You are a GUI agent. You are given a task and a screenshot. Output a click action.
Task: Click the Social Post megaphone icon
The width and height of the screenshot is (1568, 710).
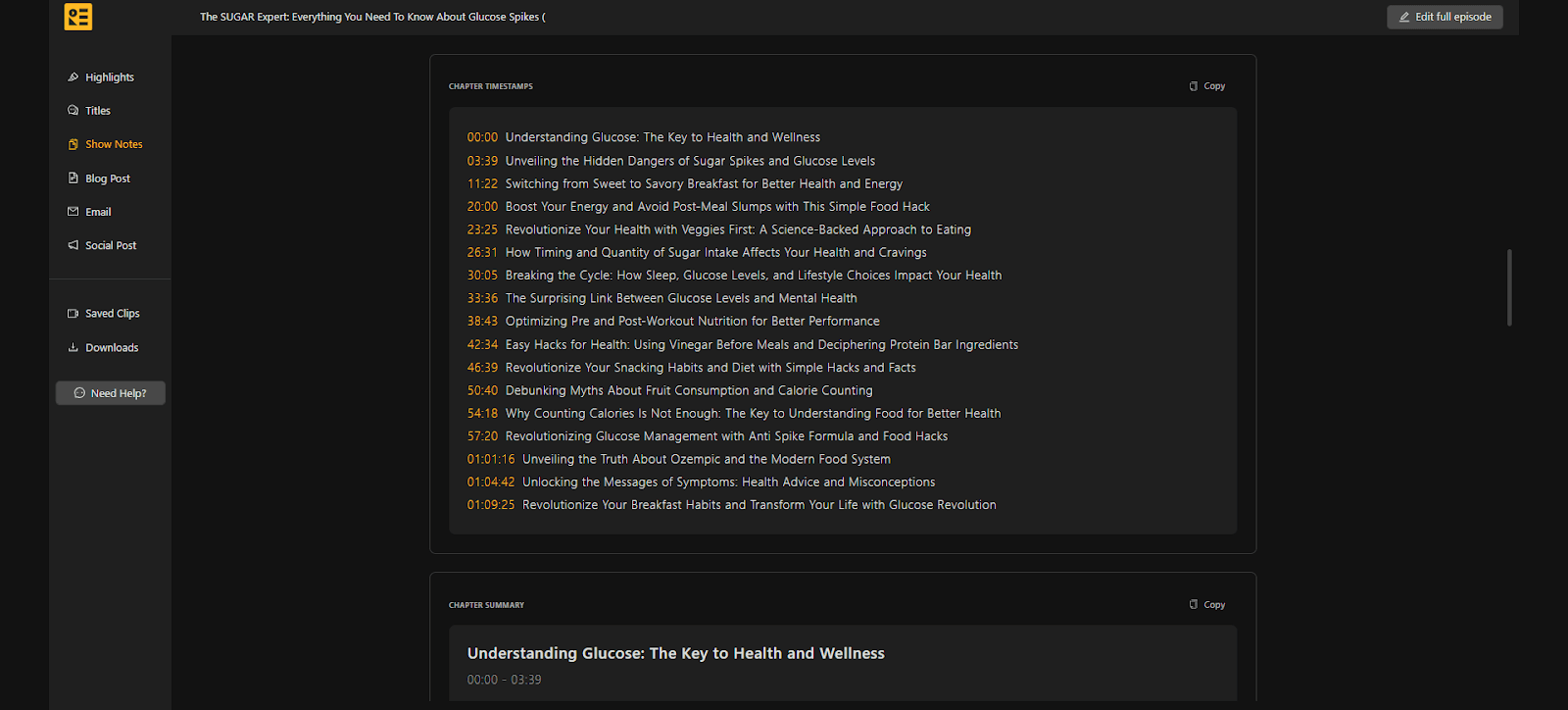tap(72, 245)
